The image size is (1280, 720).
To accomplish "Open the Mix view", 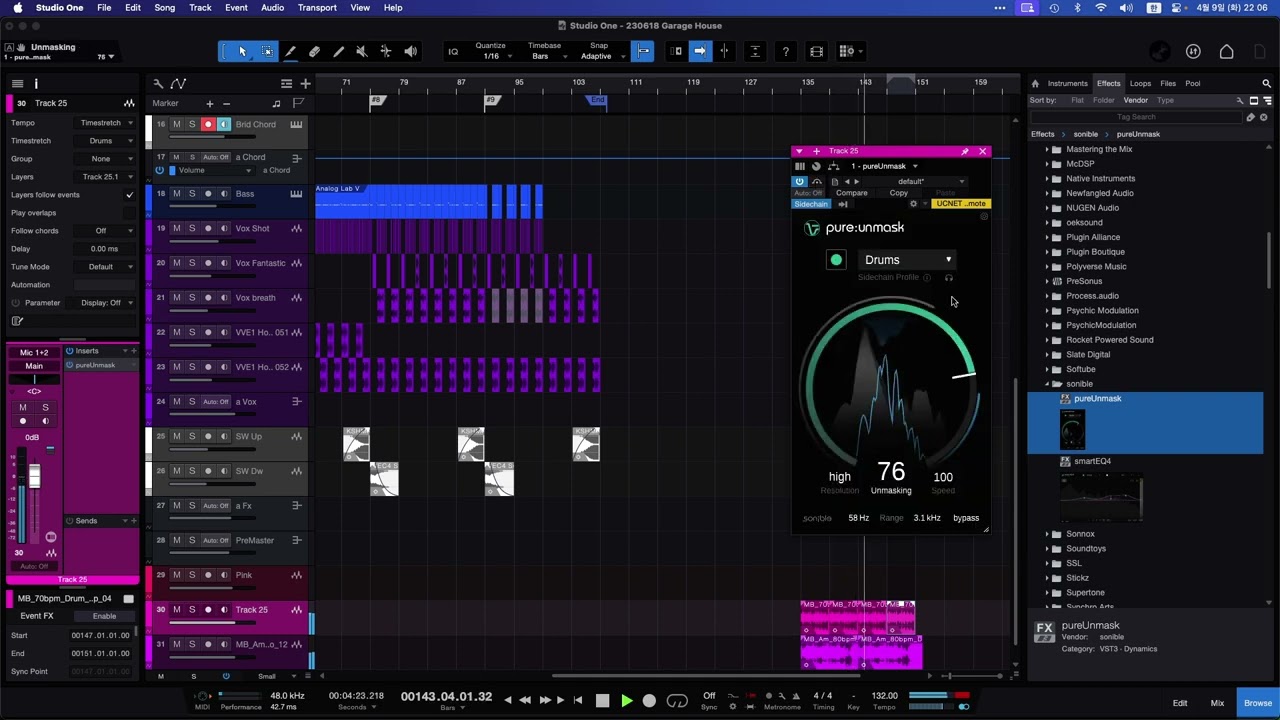I will [1217, 703].
